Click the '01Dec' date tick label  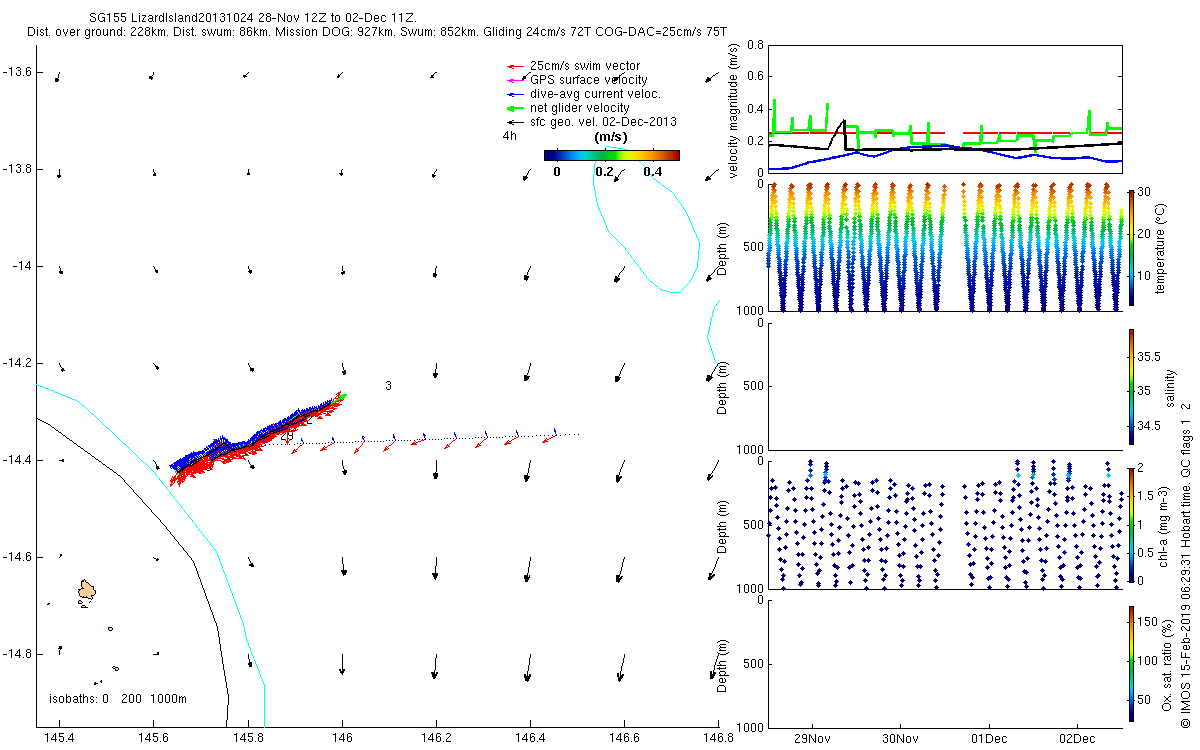point(988,738)
